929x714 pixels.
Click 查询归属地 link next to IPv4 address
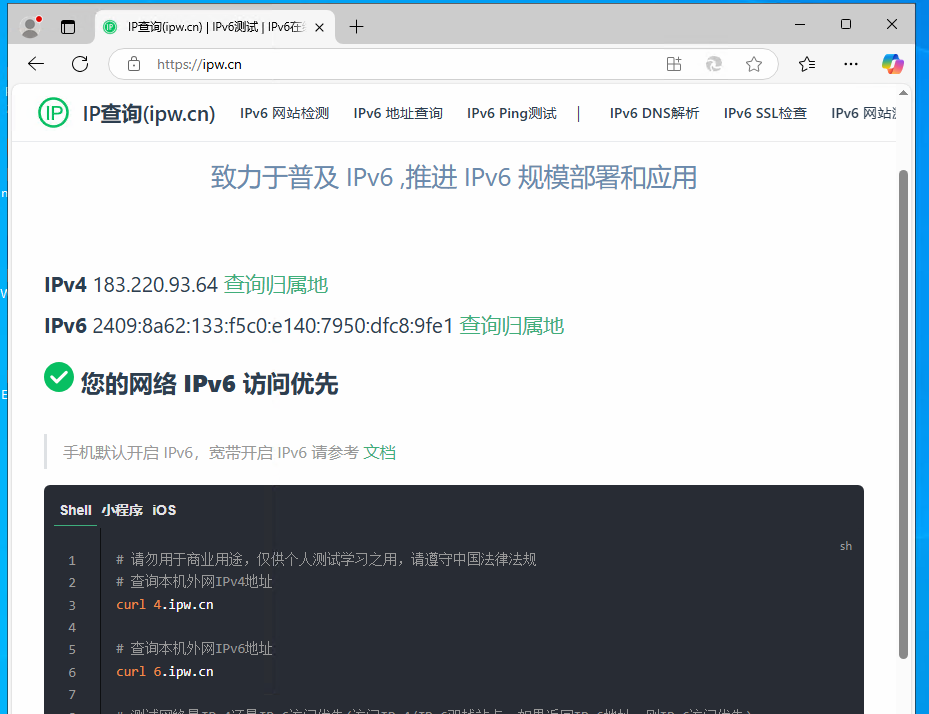click(x=276, y=285)
